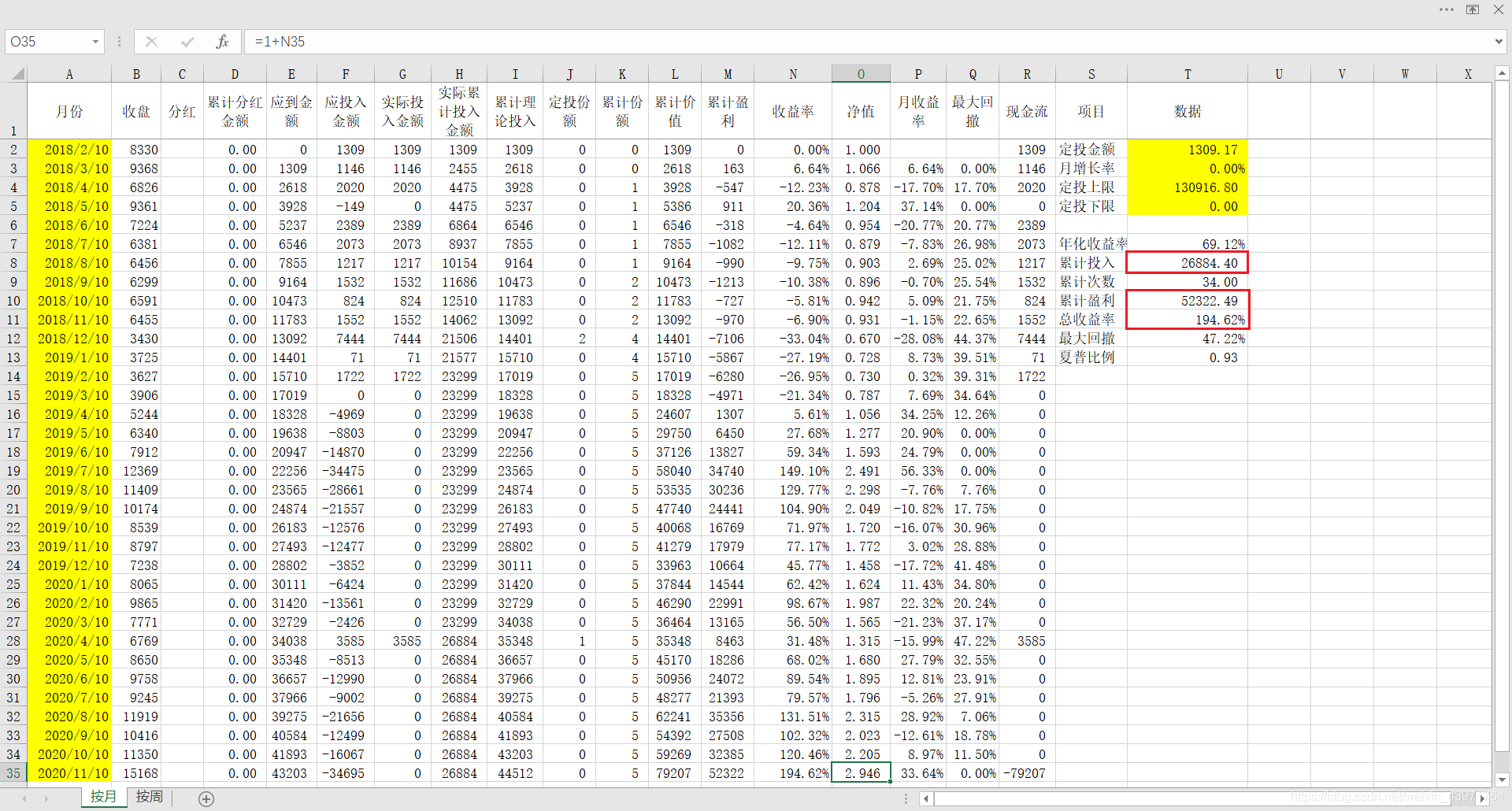The height and width of the screenshot is (811, 1512).
Task: Click the 实际累计投入金额 header cell
Action: [459, 112]
